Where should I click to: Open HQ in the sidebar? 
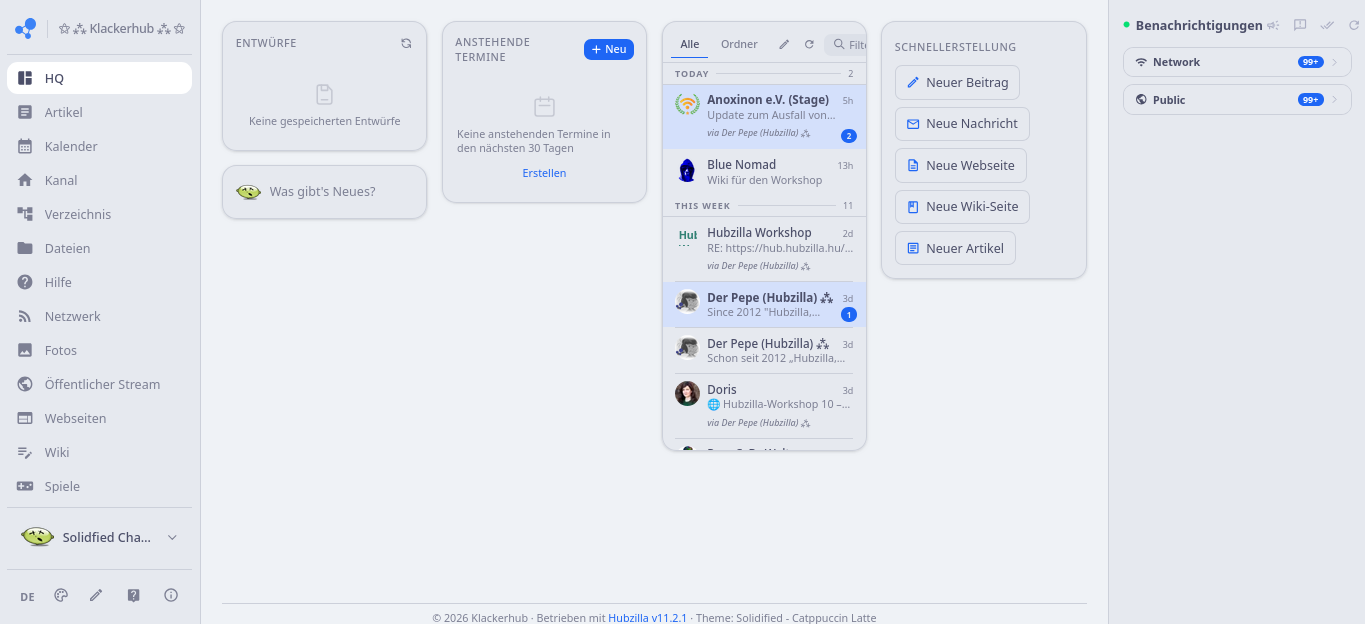(x=99, y=78)
